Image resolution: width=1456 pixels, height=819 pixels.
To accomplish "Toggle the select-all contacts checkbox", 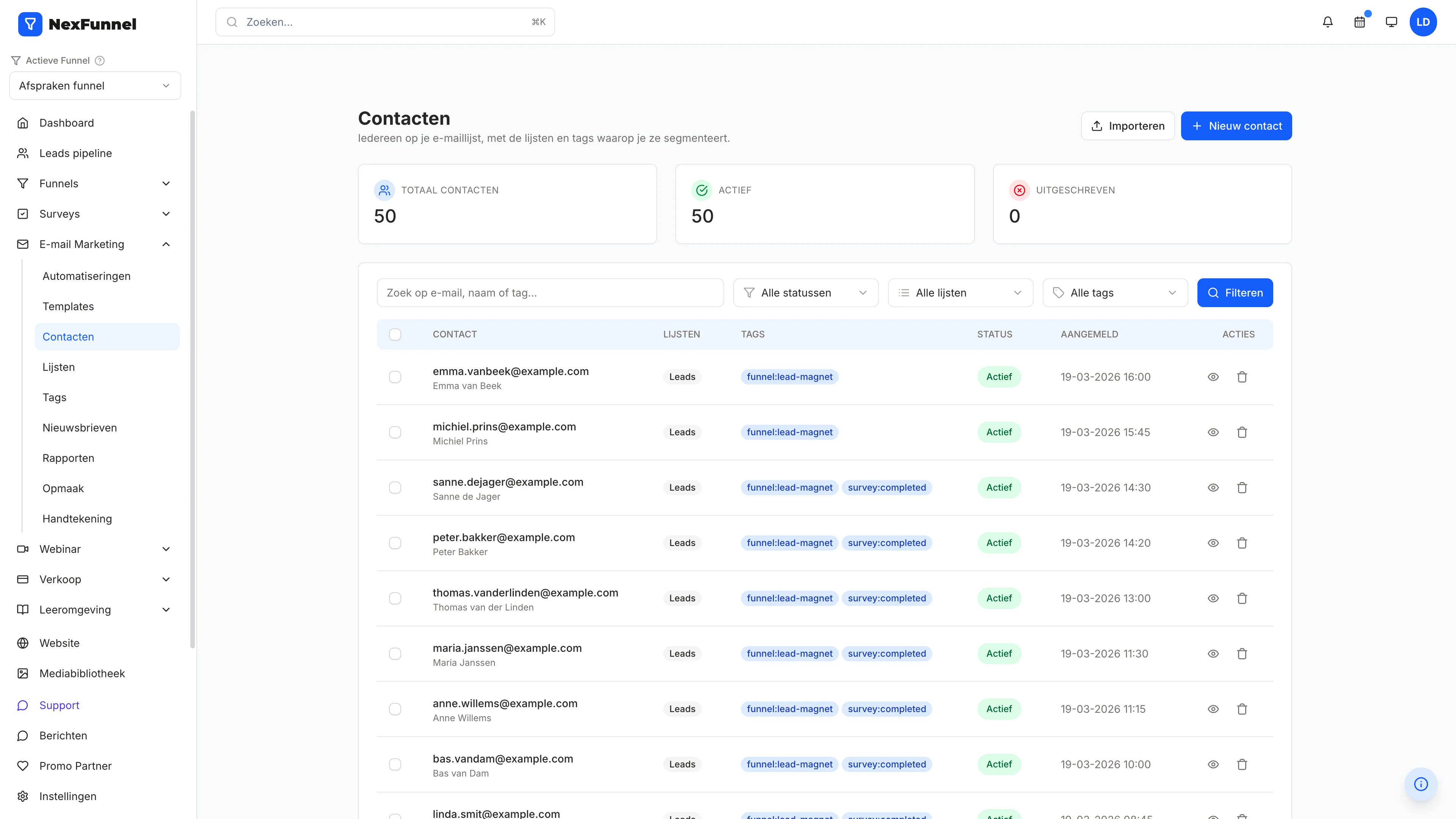I will click(395, 334).
